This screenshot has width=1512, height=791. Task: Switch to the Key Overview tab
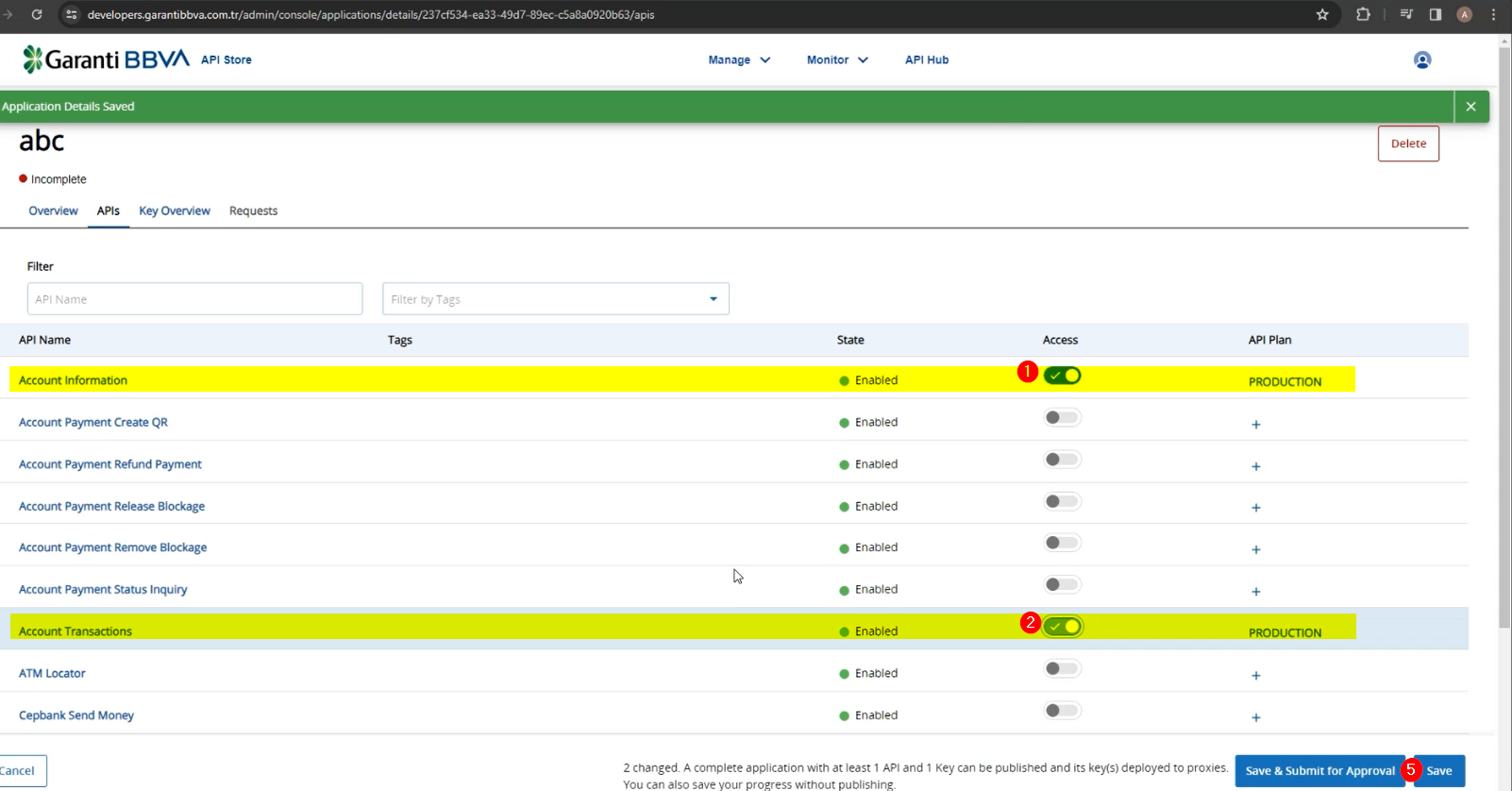click(175, 210)
